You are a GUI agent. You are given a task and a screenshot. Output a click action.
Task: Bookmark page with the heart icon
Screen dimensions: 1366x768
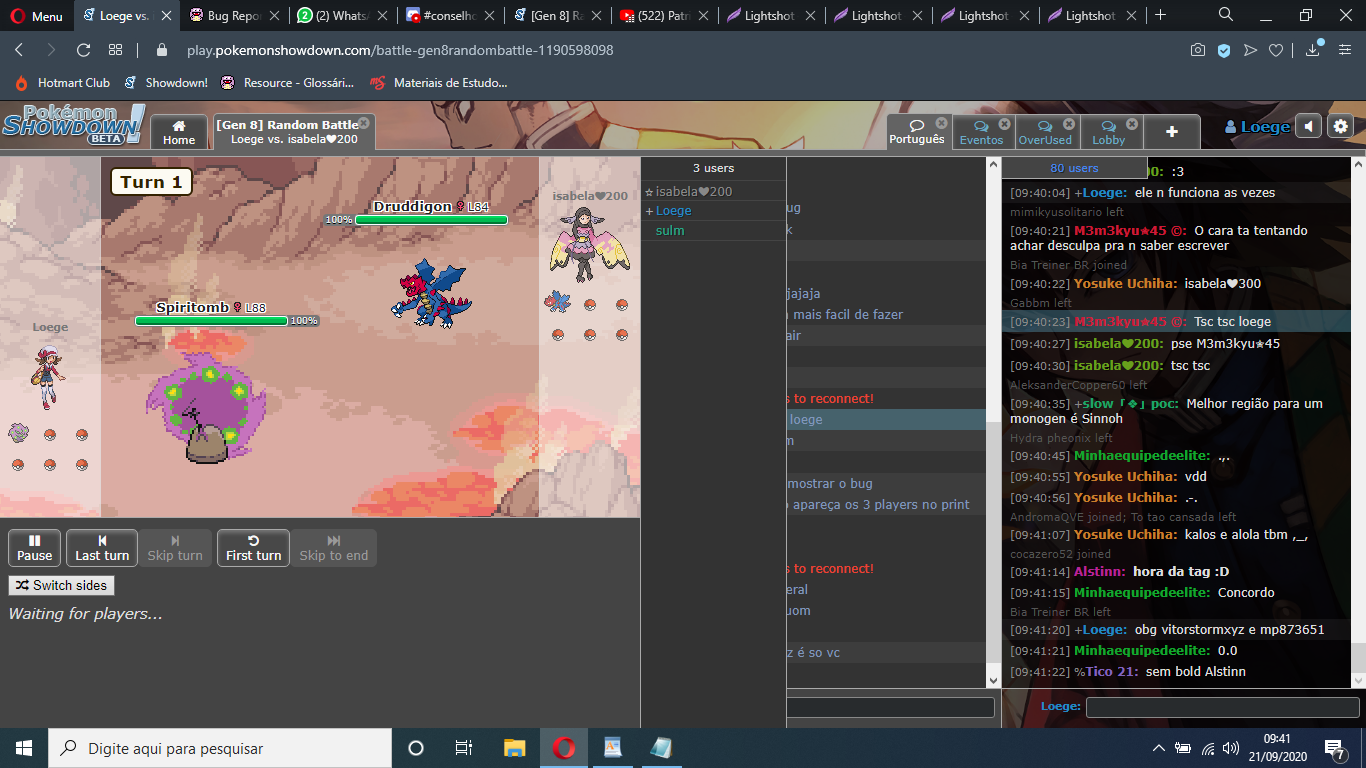[1276, 50]
